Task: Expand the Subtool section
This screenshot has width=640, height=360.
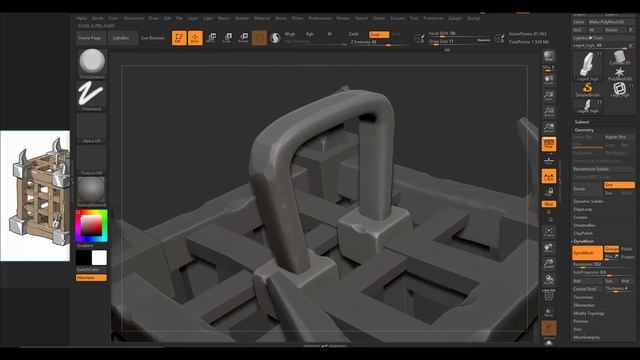Action: point(582,122)
